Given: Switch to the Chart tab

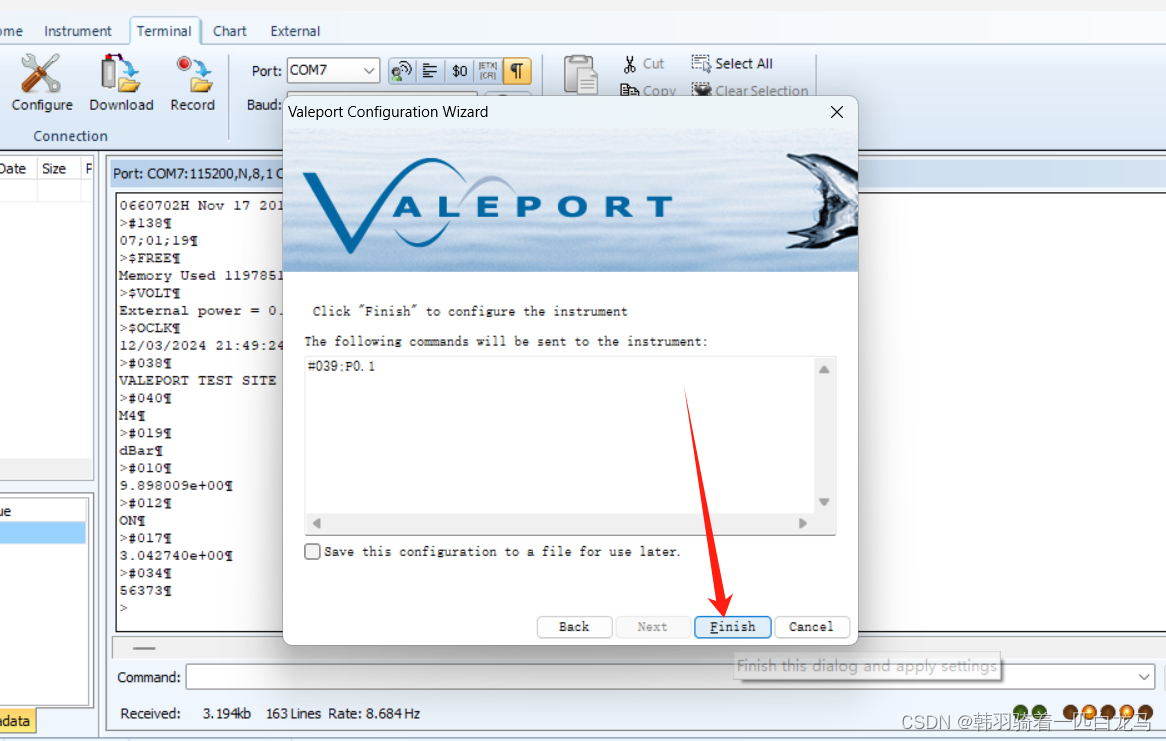Looking at the screenshot, I should coord(229,31).
